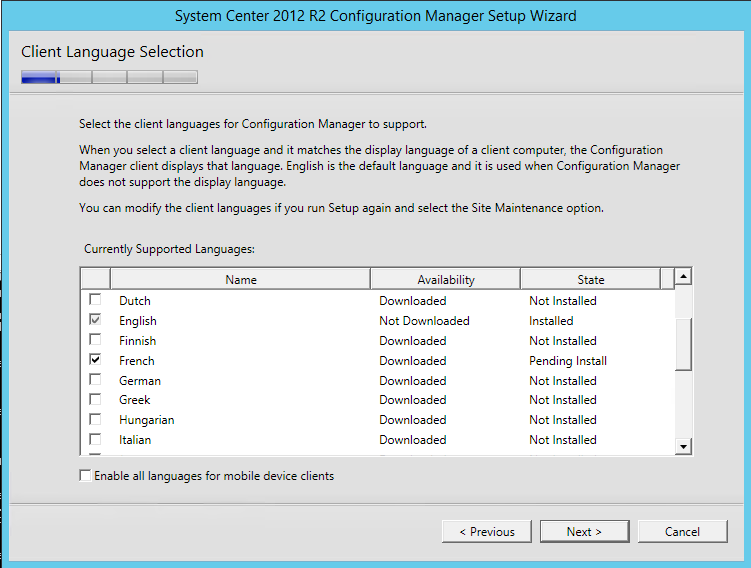Click Dutch's Downloaded availability cell
The width and height of the screenshot is (751, 568).
[x=413, y=301]
